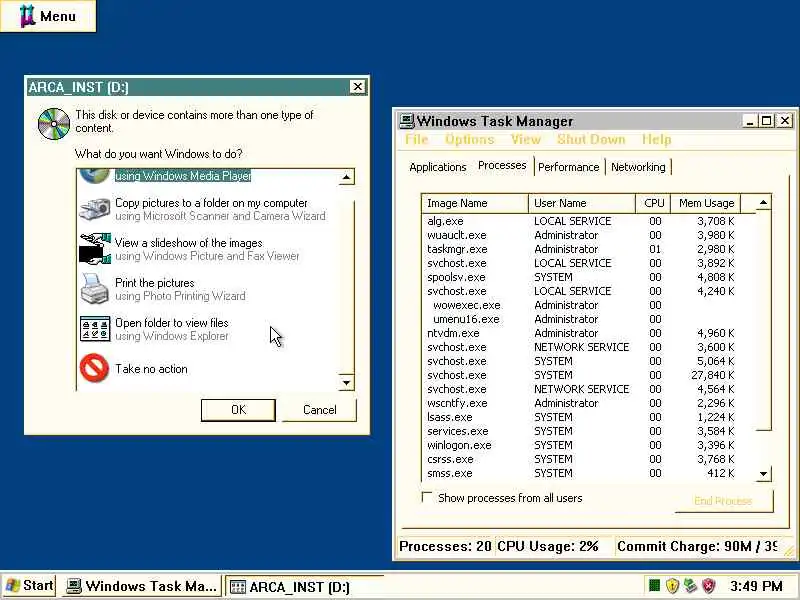Select the ntvdm.exe process
Viewport: 800px width, 600px height.
tap(581, 333)
